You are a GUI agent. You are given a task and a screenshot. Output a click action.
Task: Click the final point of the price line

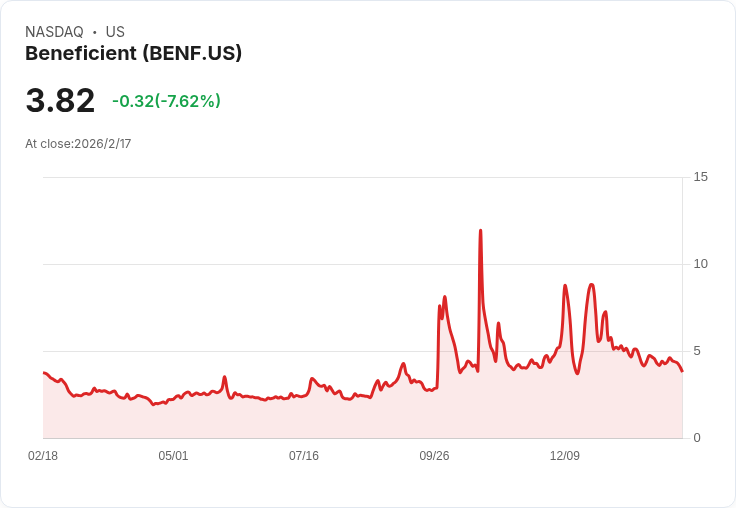(x=682, y=371)
